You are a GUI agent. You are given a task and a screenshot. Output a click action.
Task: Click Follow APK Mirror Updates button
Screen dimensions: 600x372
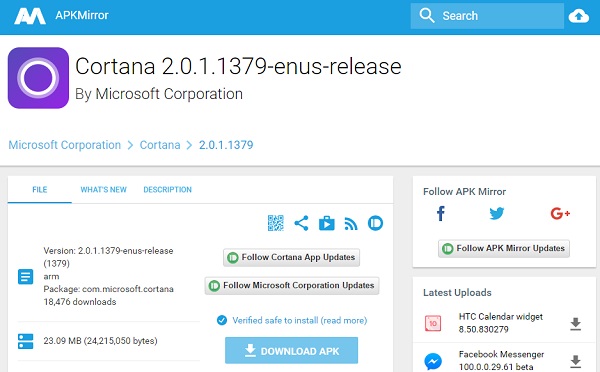pyautogui.click(x=504, y=248)
